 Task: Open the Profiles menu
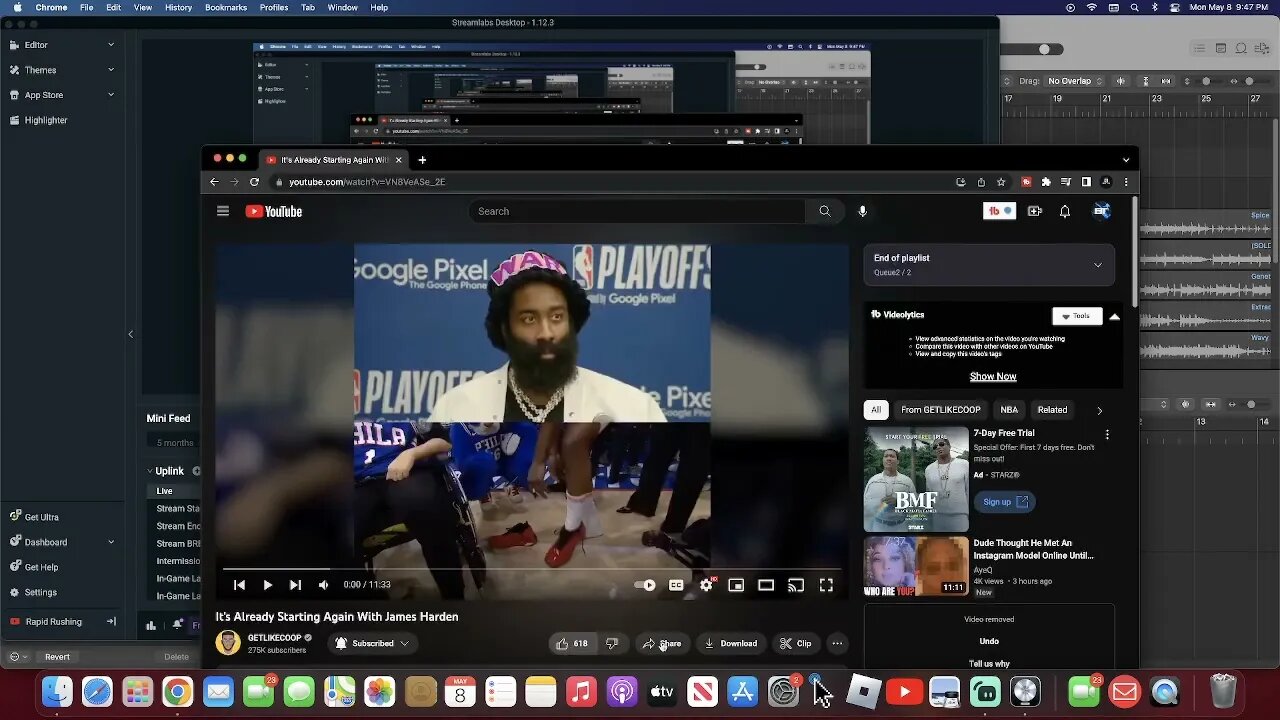tap(274, 7)
